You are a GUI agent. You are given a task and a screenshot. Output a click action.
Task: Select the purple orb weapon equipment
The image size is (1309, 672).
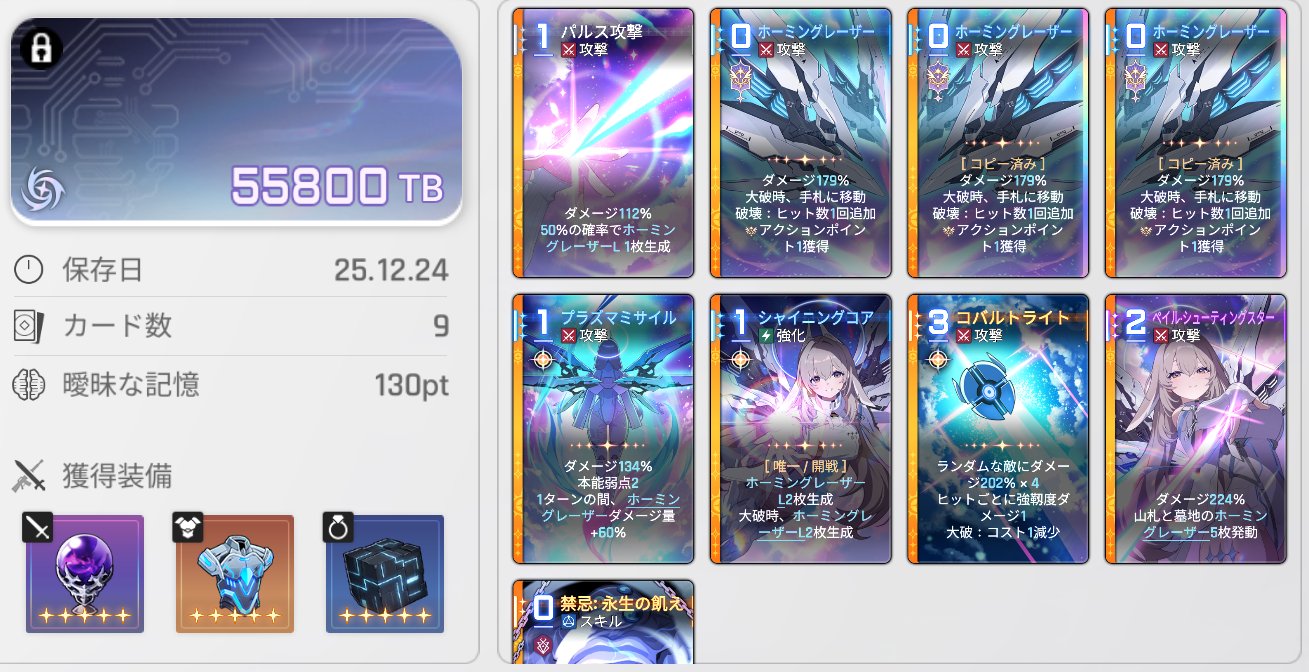coord(85,574)
